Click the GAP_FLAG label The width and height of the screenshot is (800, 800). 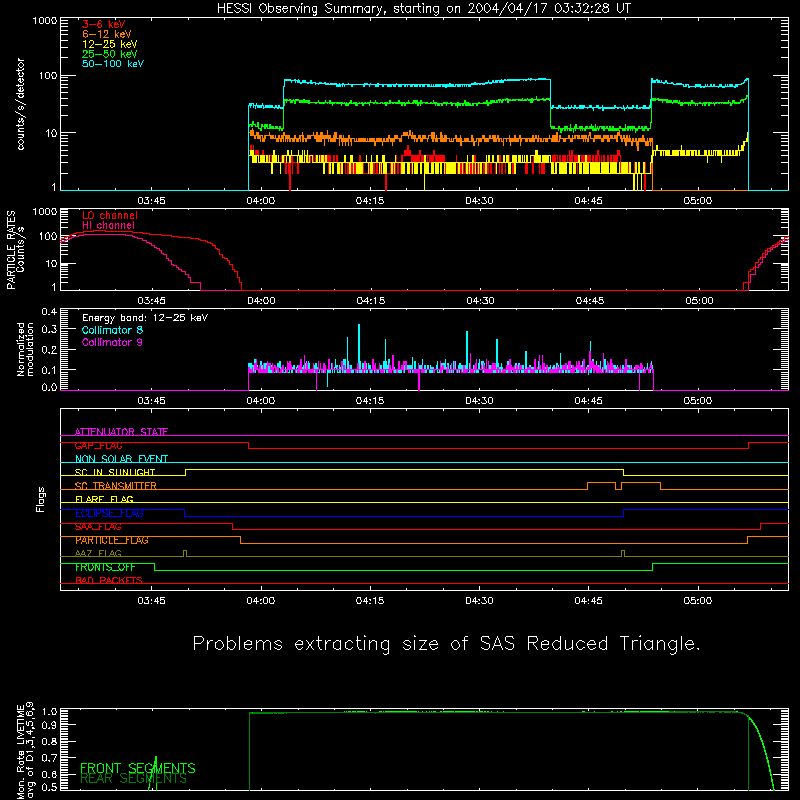[98, 445]
